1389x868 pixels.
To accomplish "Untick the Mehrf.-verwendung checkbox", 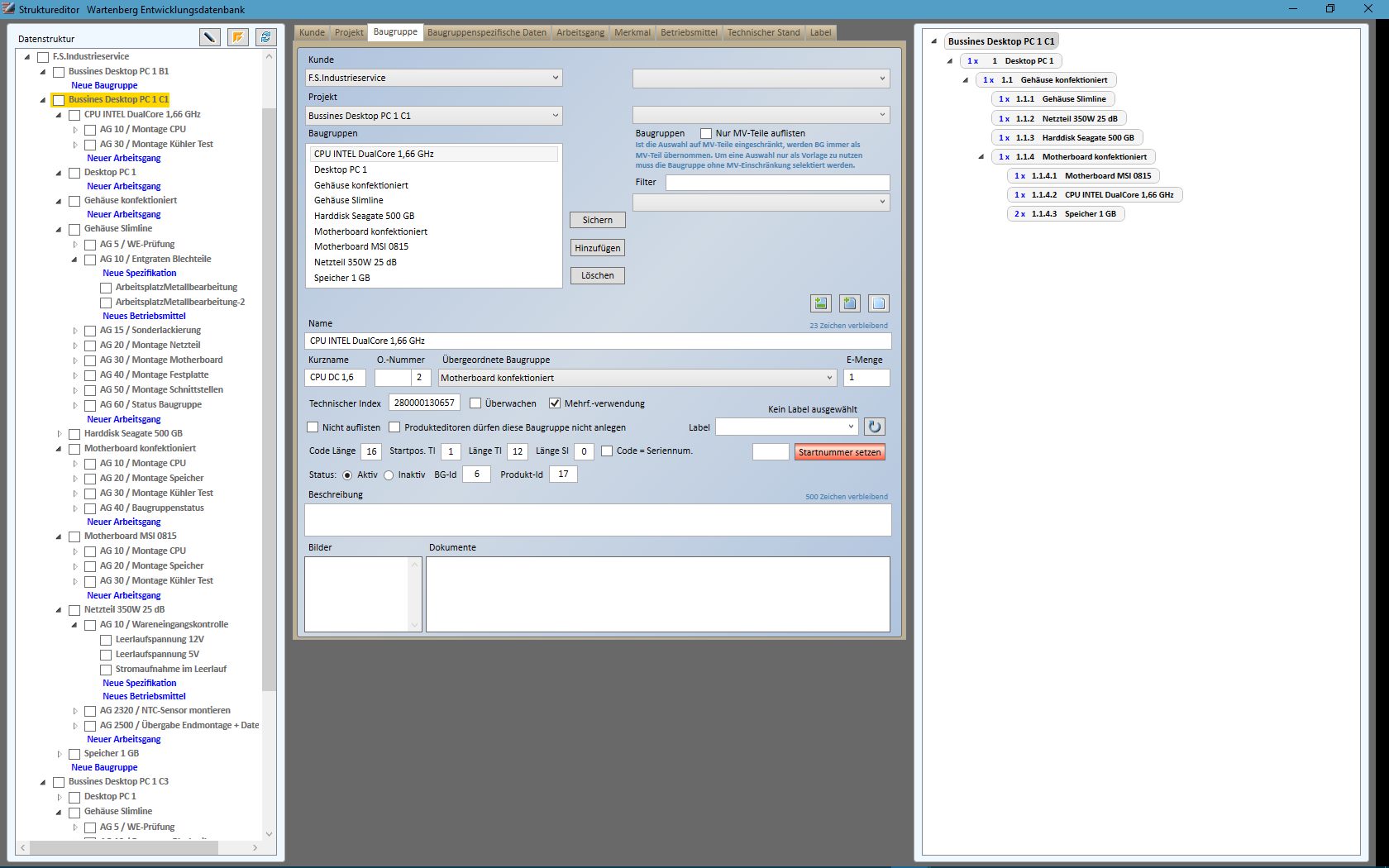I will pos(555,403).
